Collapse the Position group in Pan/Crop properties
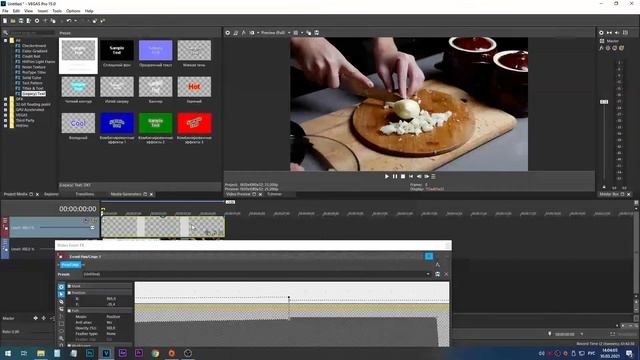640x360 pixels. 69,293
